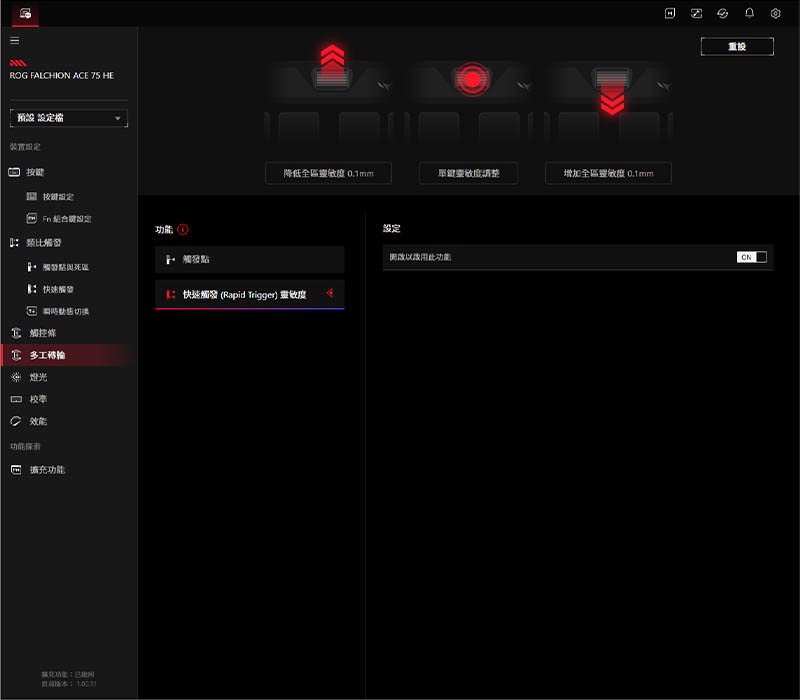The image size is (800, 700).
Task: Open 瞬間動態切換 in sidebar
Action: [x=66, y=311]
